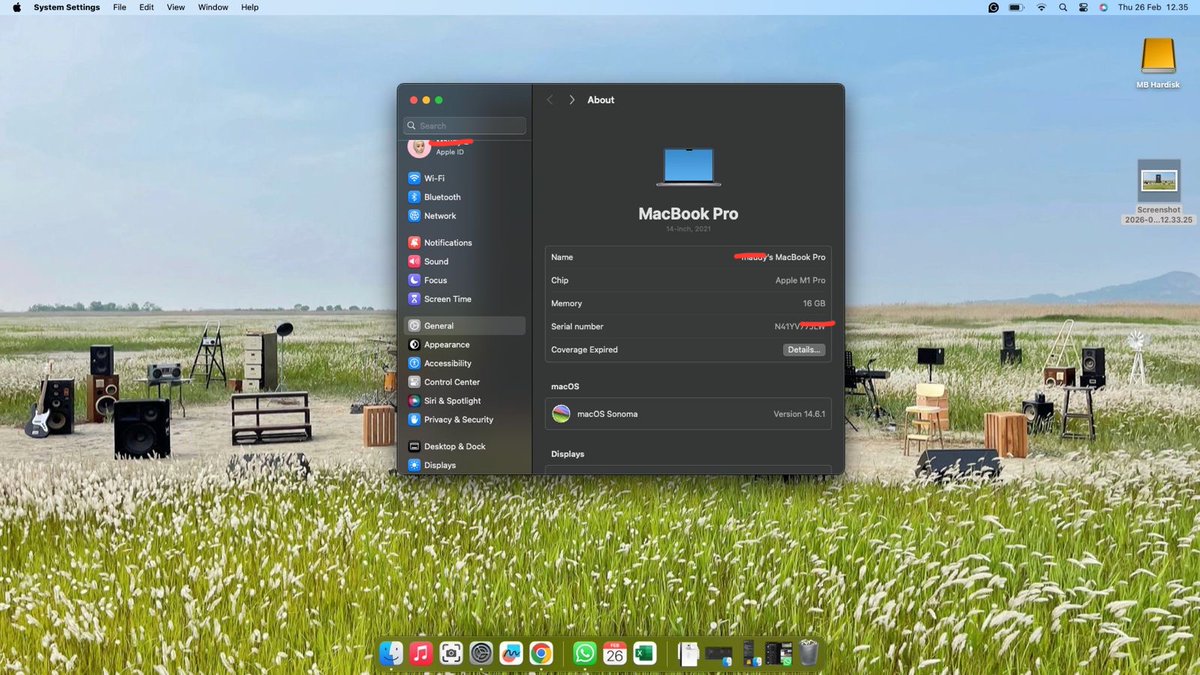Open WhatsApp from the Dock
Screen dimensions: 1200x675
tap(585, 653)
